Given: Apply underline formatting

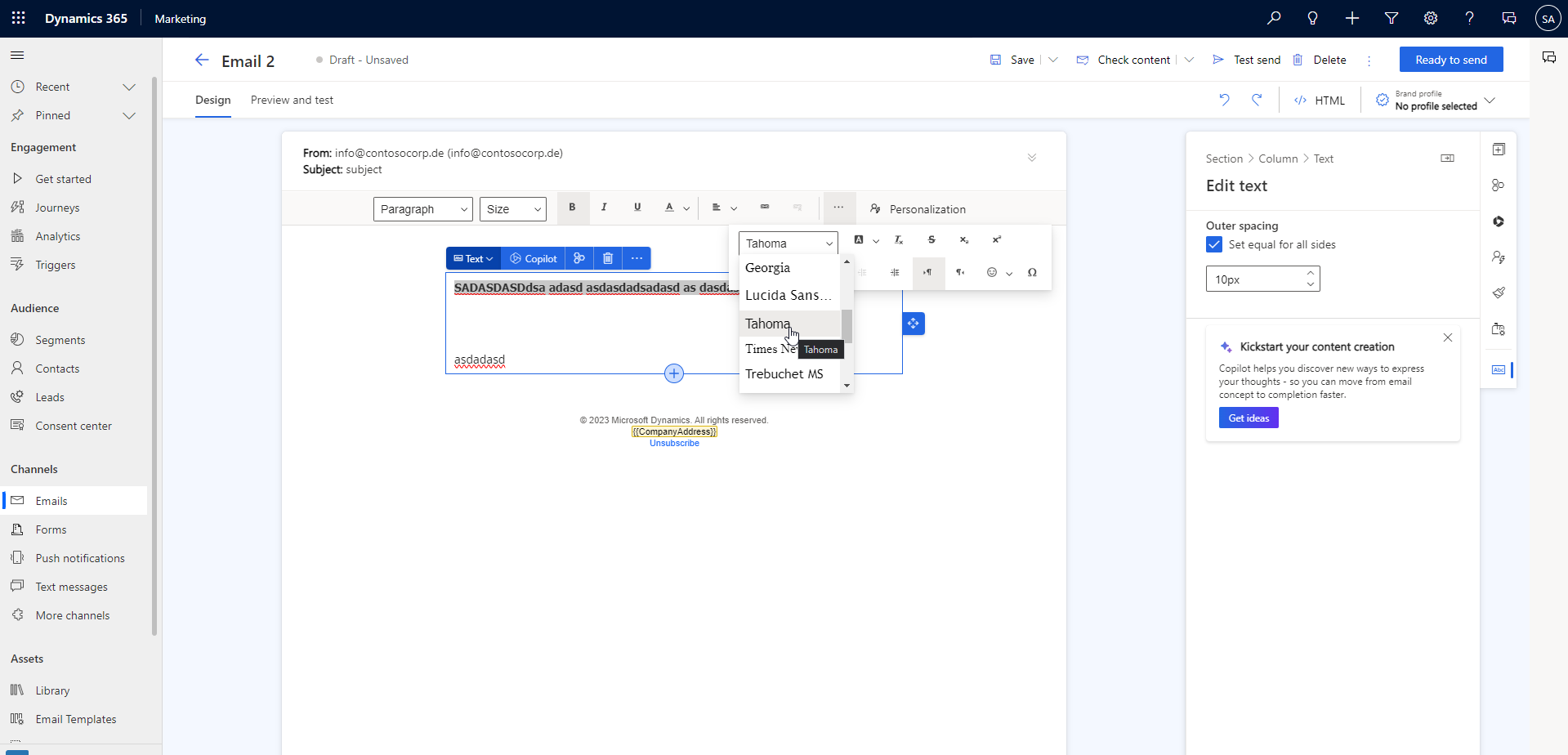Looking at the screenshot, I should (x=637, y=208).
